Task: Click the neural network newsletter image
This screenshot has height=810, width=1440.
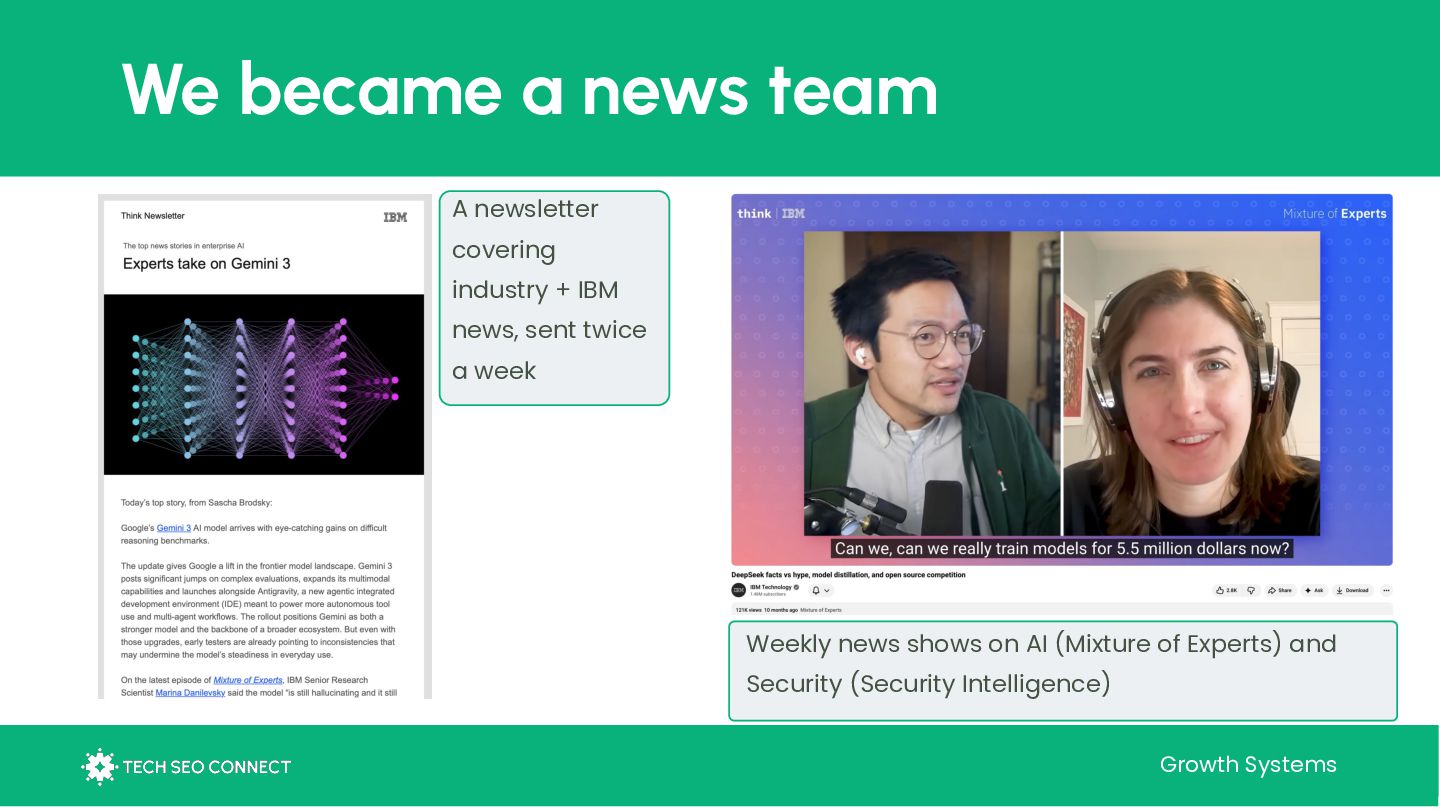Action: point(264,384)
